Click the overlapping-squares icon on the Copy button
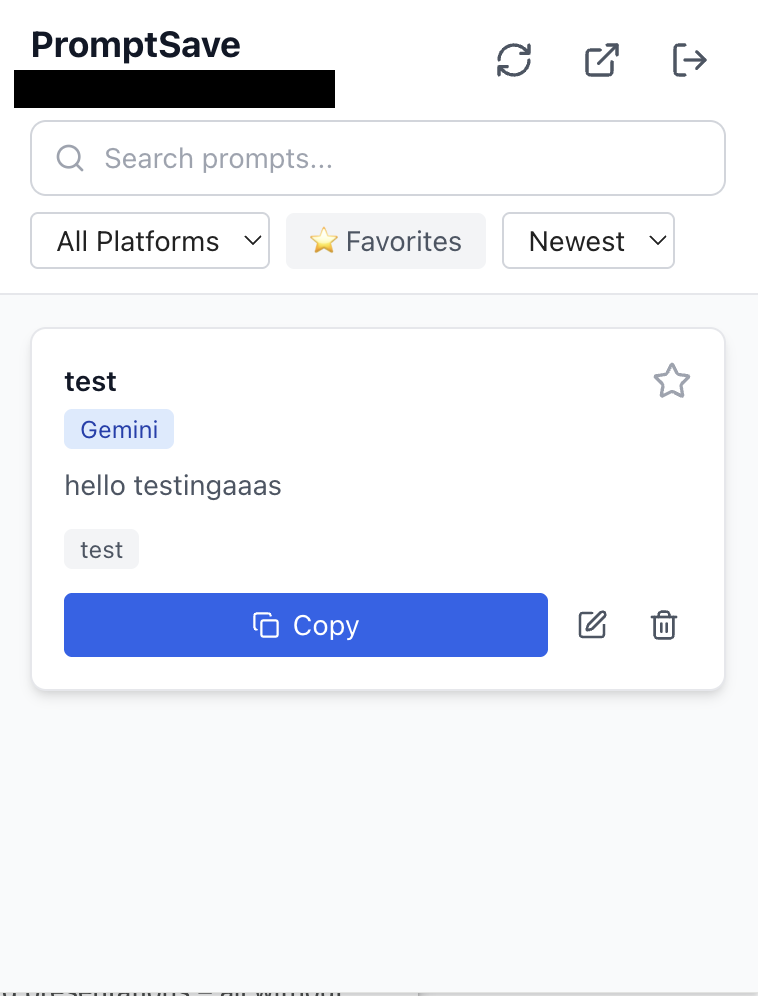758x996 pixels. 266,626
